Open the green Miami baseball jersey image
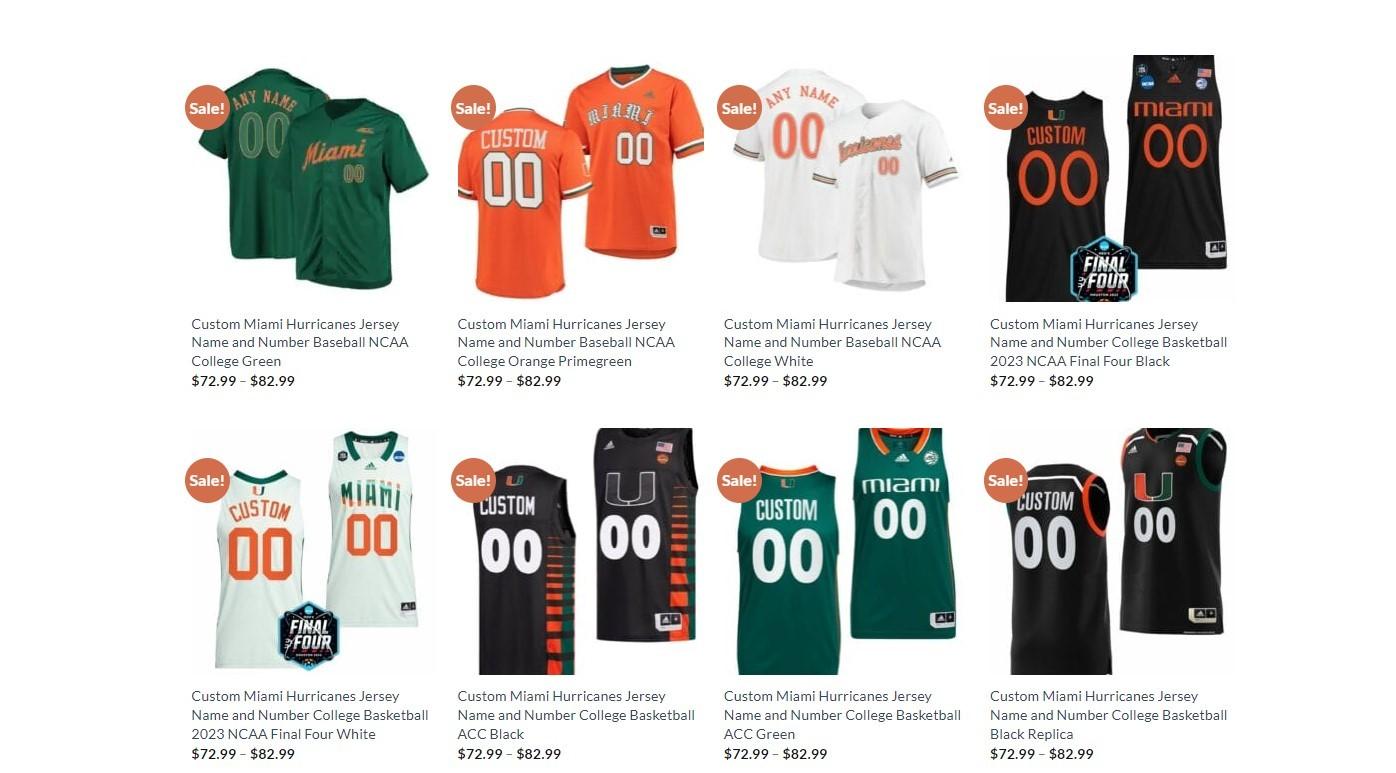This screenshot has width=1396, height=773. tap(314, 178)
